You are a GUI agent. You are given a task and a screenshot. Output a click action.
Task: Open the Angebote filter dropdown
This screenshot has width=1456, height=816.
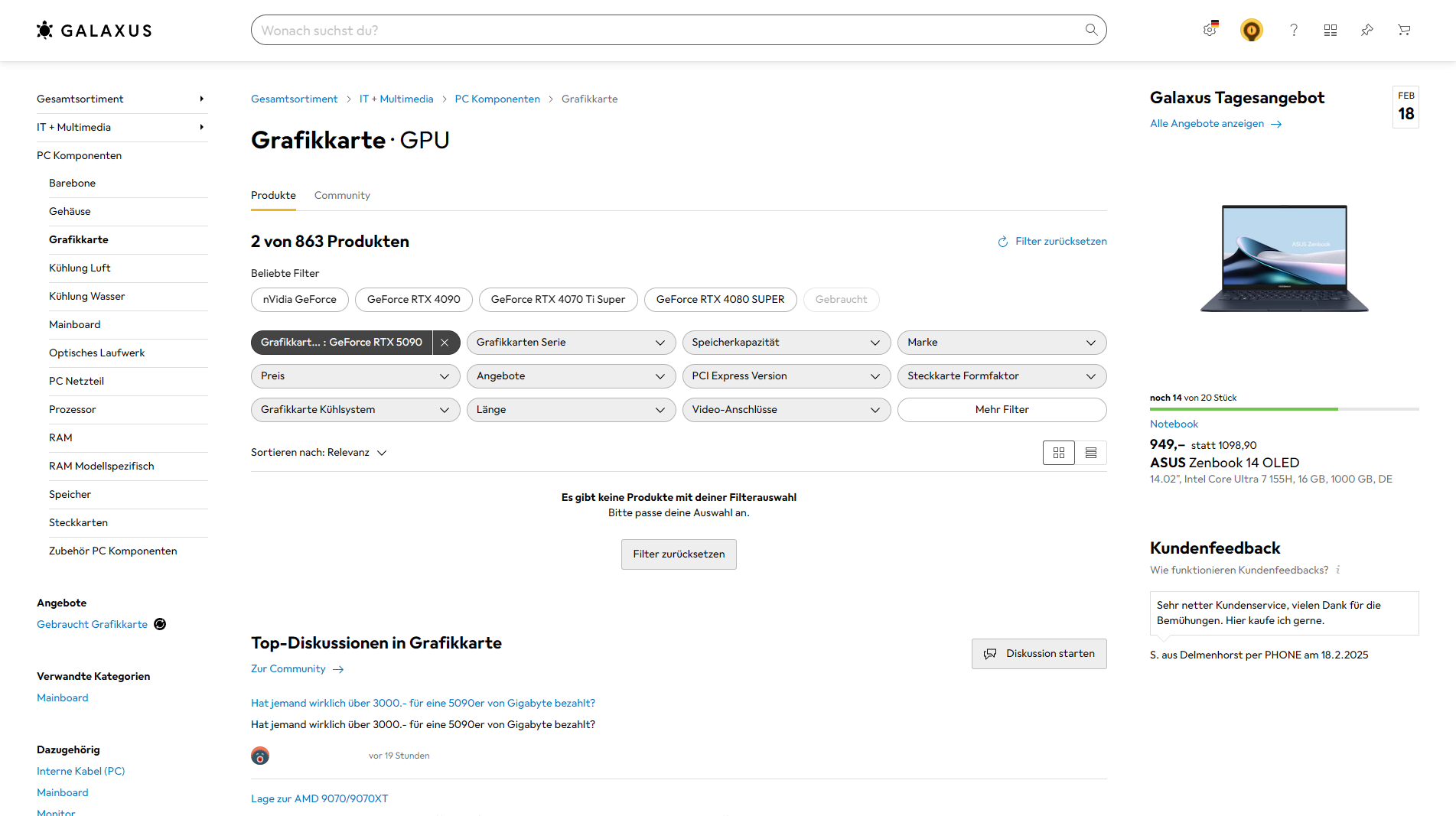[x=571, y=376]
